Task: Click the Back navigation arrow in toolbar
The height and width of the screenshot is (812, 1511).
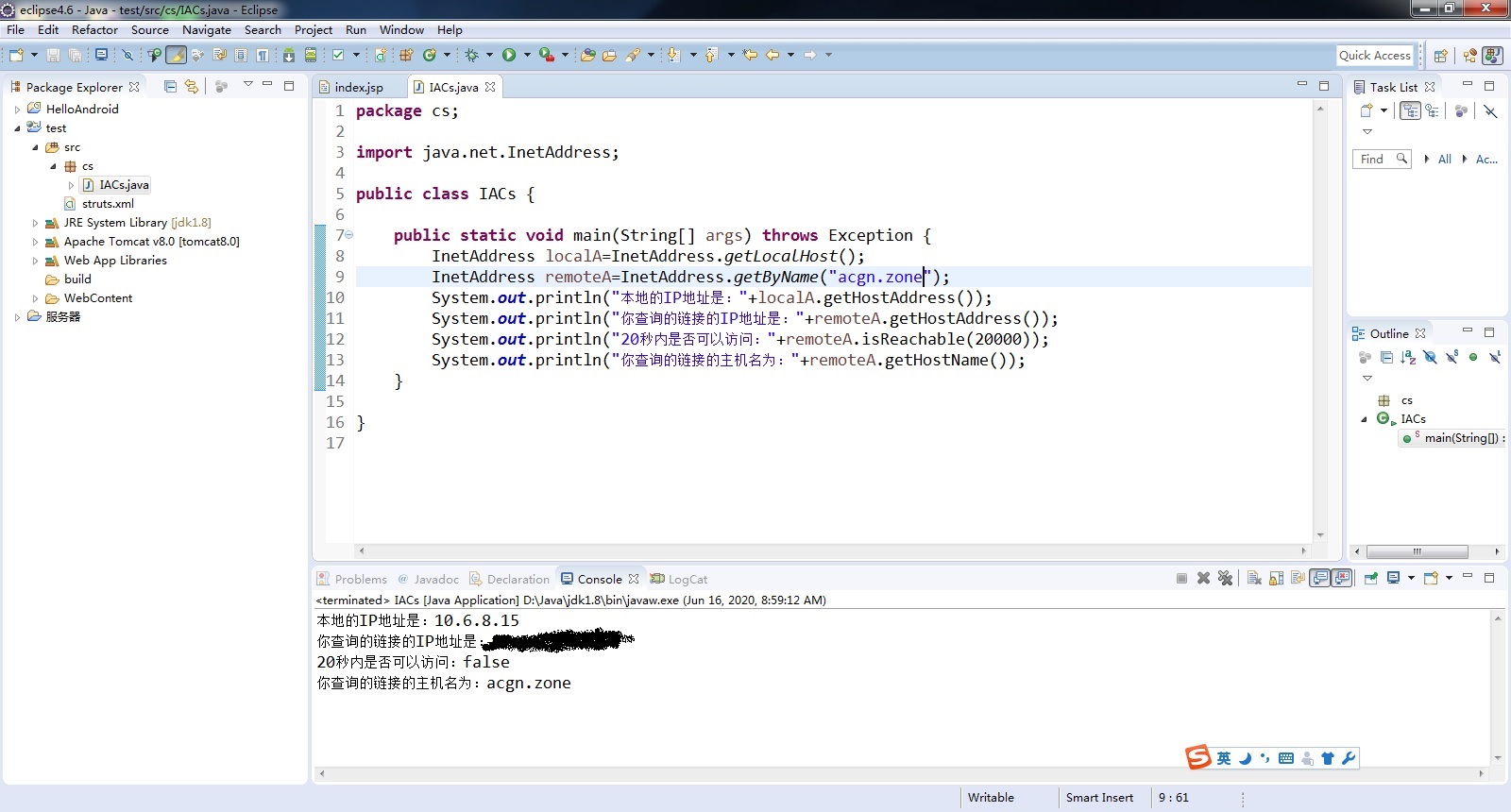Action: pos(772,55)
